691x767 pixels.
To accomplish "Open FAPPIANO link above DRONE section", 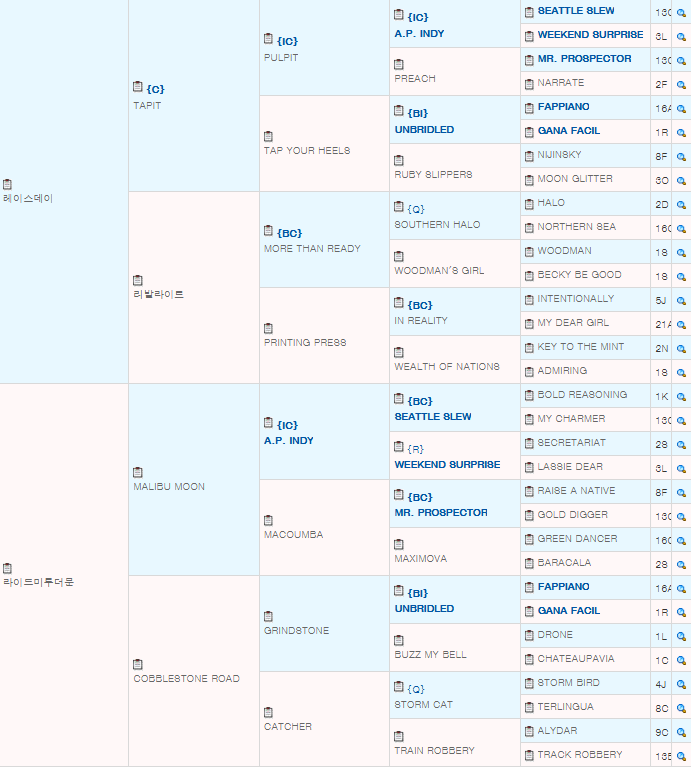I will pos(563,587).
